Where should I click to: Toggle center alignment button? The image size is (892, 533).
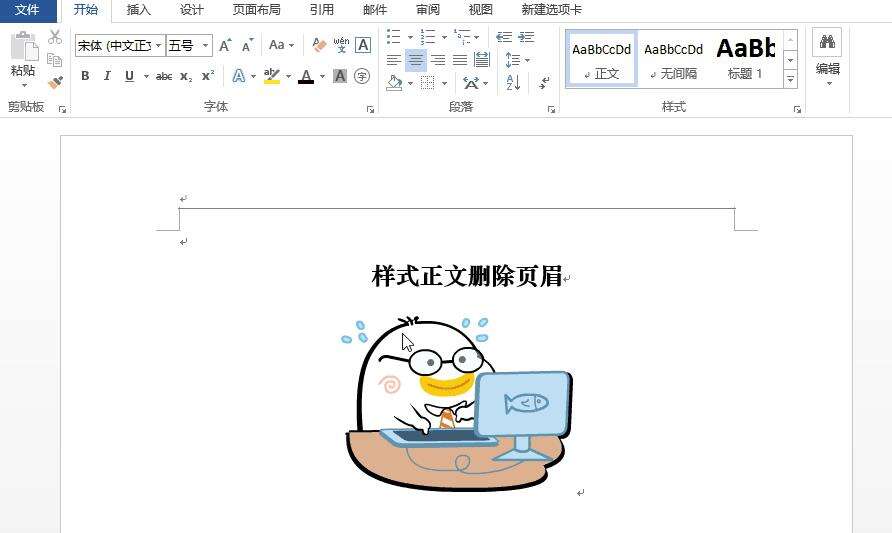[416, 60]
